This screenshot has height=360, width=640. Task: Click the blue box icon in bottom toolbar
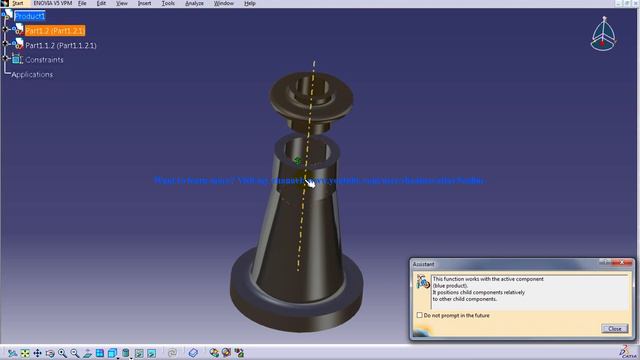(x=193, y=353)
